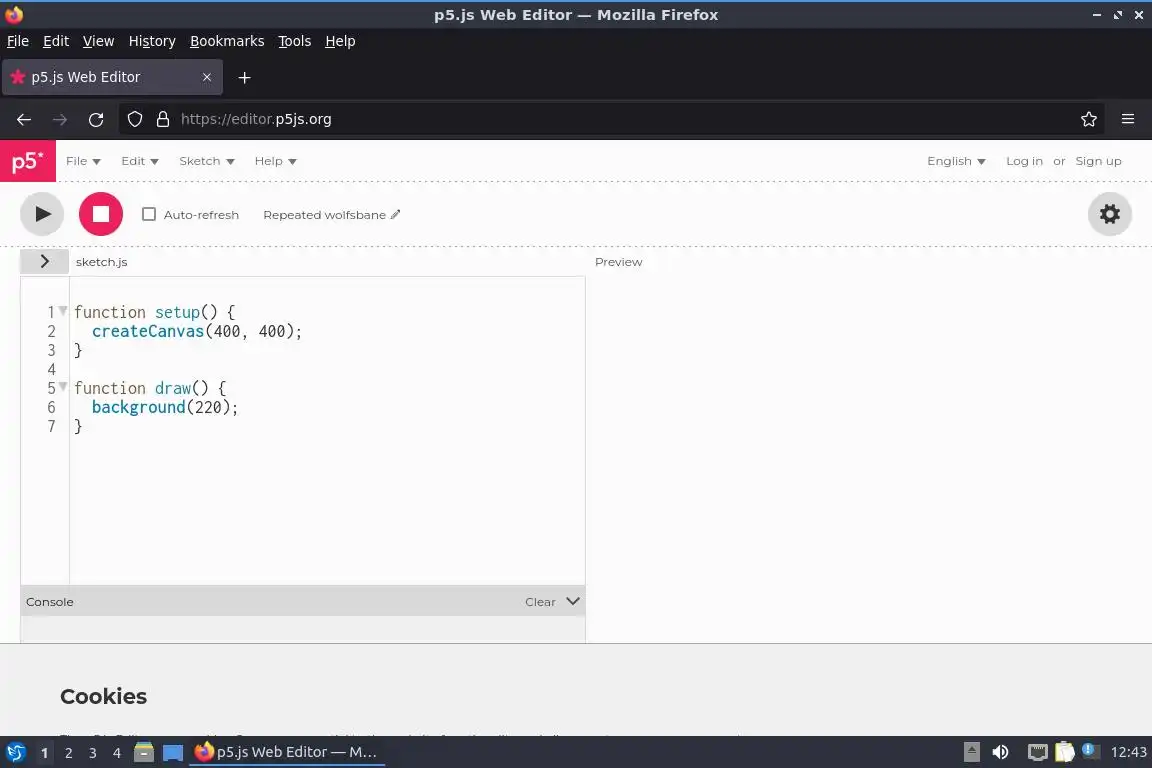The image size is (1152, 768).
Task: Open Firefox hamburger application menu
Action: point(1128,119)
